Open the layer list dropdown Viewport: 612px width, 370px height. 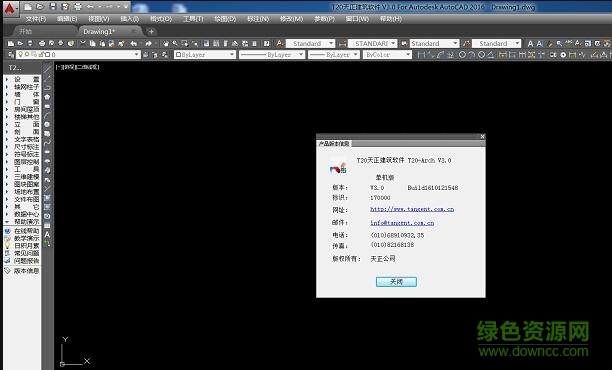tap(137, 54)
